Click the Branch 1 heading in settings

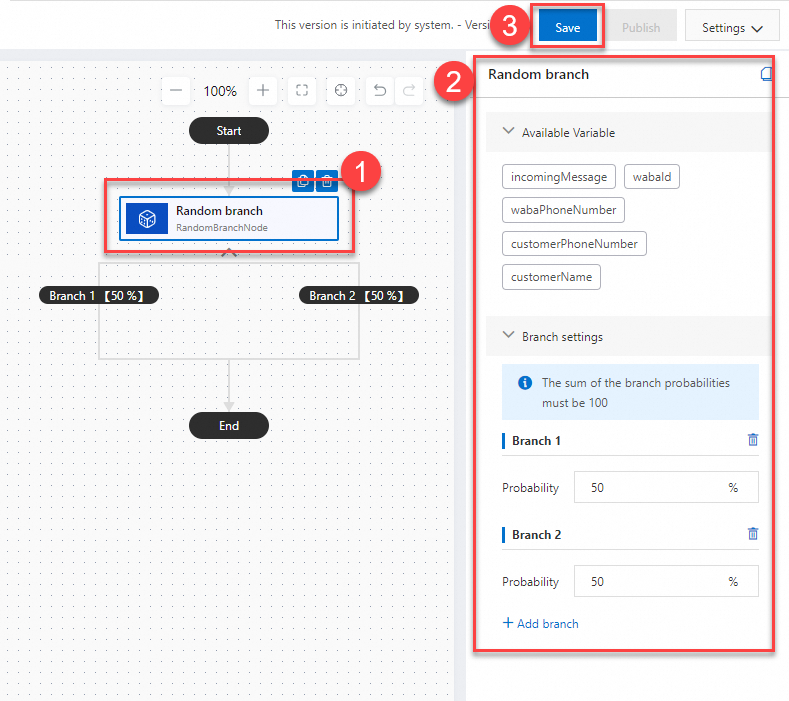[x=536, y=441]
